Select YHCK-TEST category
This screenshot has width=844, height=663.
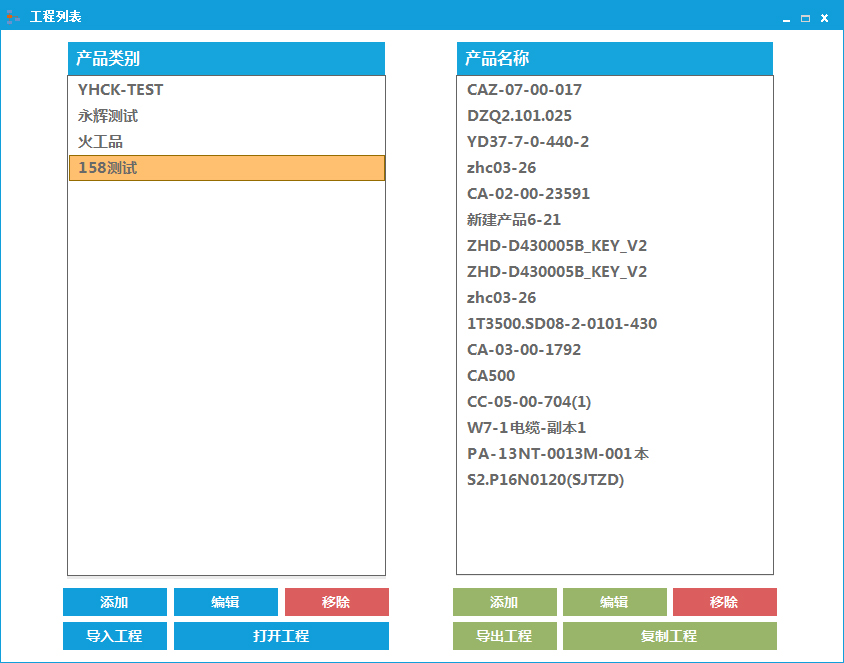121,90
